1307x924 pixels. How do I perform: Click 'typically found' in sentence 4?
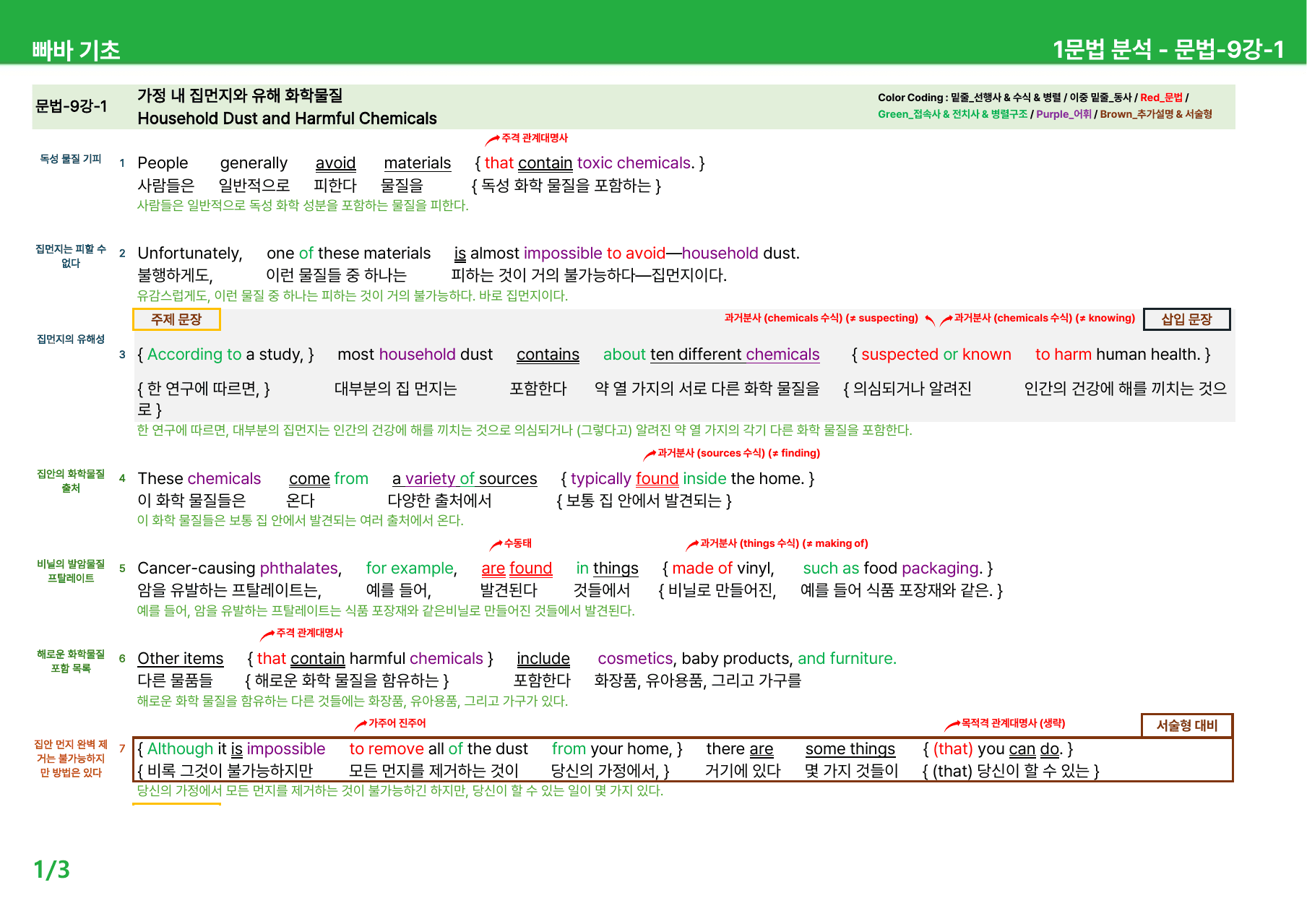(624, 479)
